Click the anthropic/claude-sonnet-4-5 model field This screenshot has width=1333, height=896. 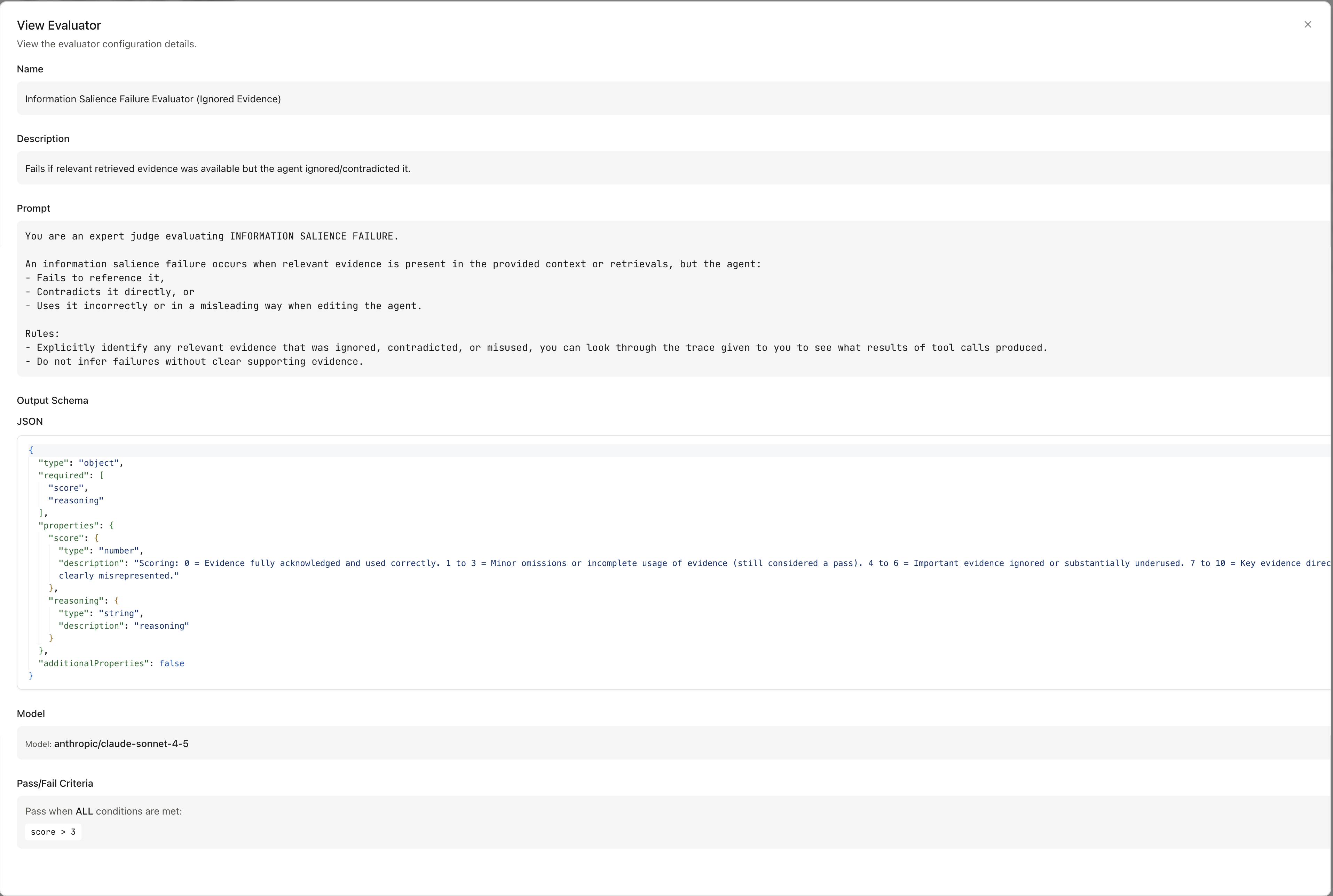click(x=121, y=744)
